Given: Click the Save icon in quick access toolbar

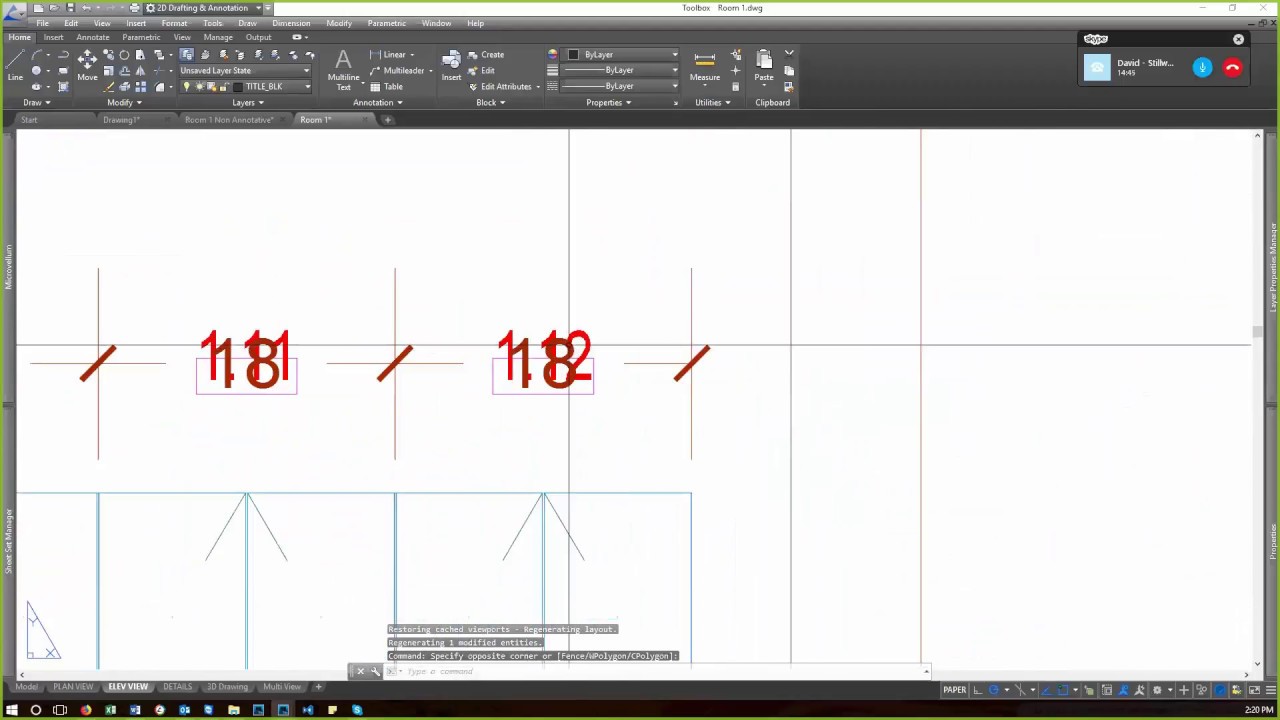Looking at the screenshot, I should (x=70, y=8).
